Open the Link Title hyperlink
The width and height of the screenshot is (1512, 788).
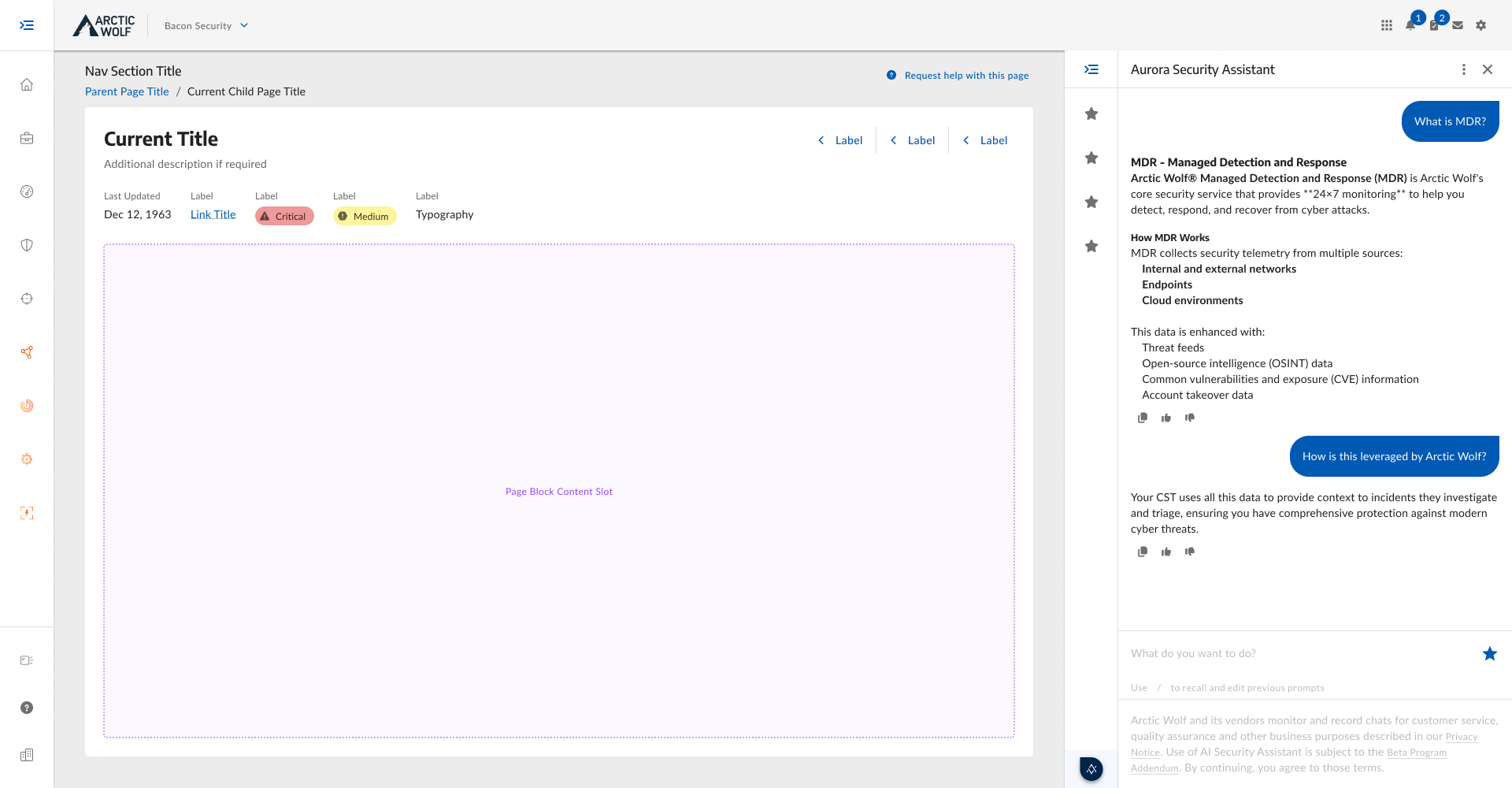click(x=213, y=214)
